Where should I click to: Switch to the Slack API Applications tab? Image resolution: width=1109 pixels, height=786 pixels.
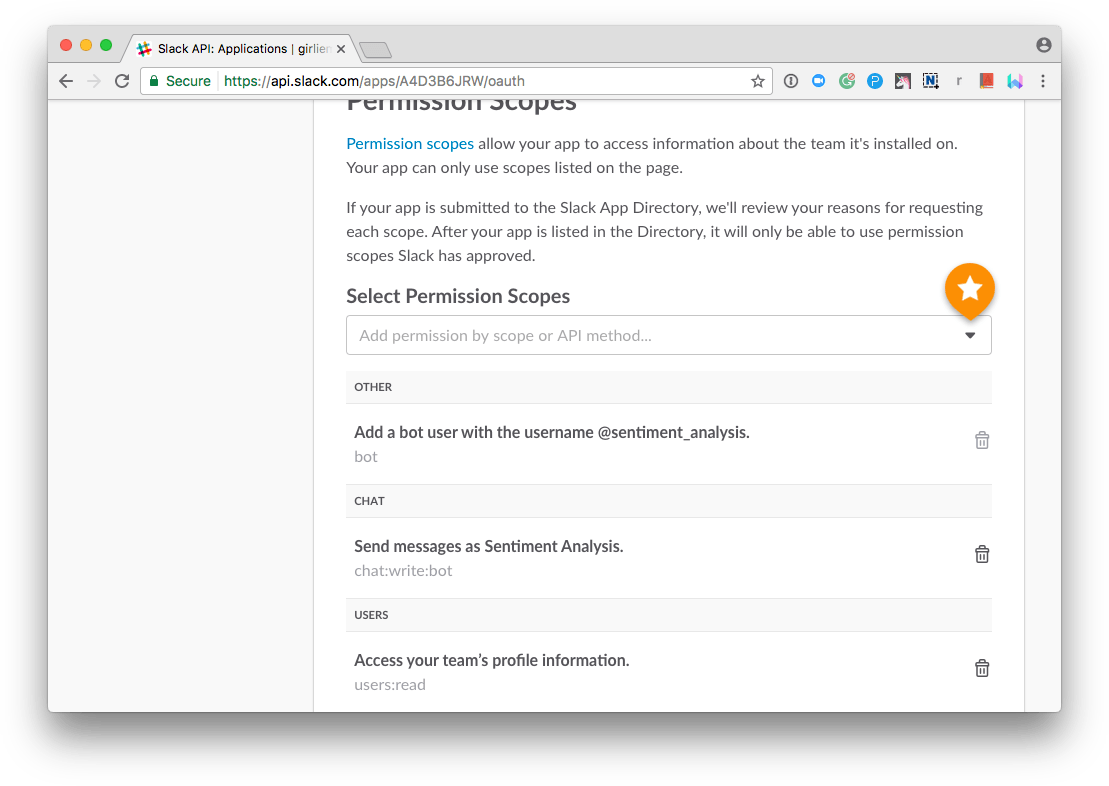(237, 48)
